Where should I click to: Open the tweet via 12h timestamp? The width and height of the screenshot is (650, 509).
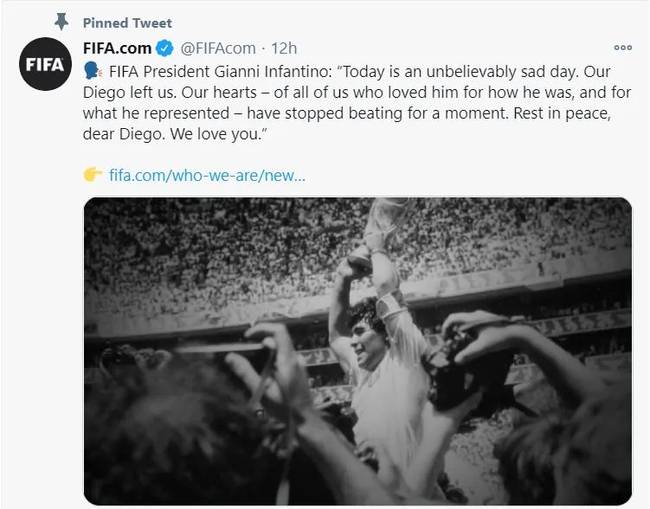point(284,48)
